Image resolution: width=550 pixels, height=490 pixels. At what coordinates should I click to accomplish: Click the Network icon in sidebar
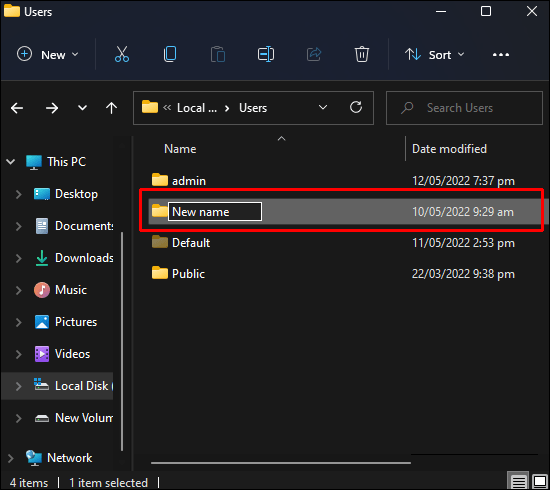(34, 458)
